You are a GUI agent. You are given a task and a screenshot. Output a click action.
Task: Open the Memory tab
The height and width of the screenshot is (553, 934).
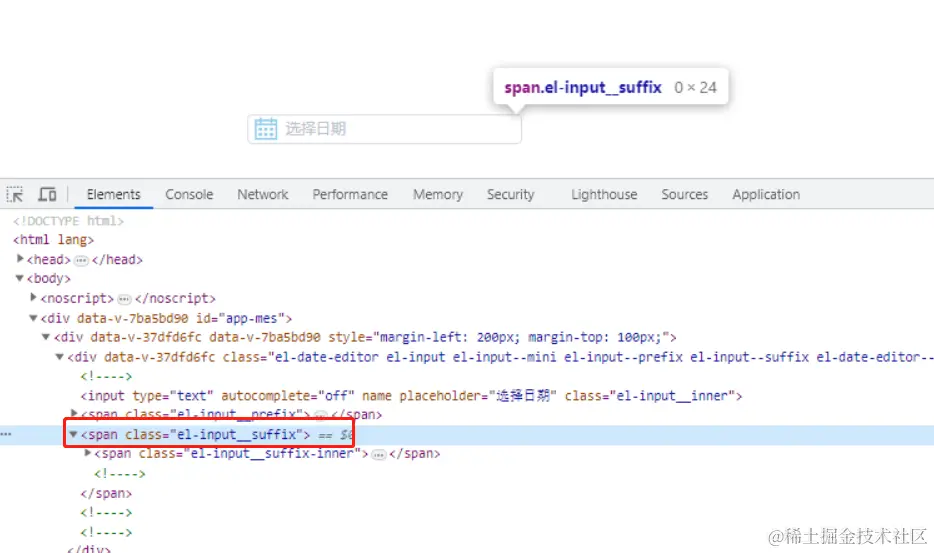point(438,194)
